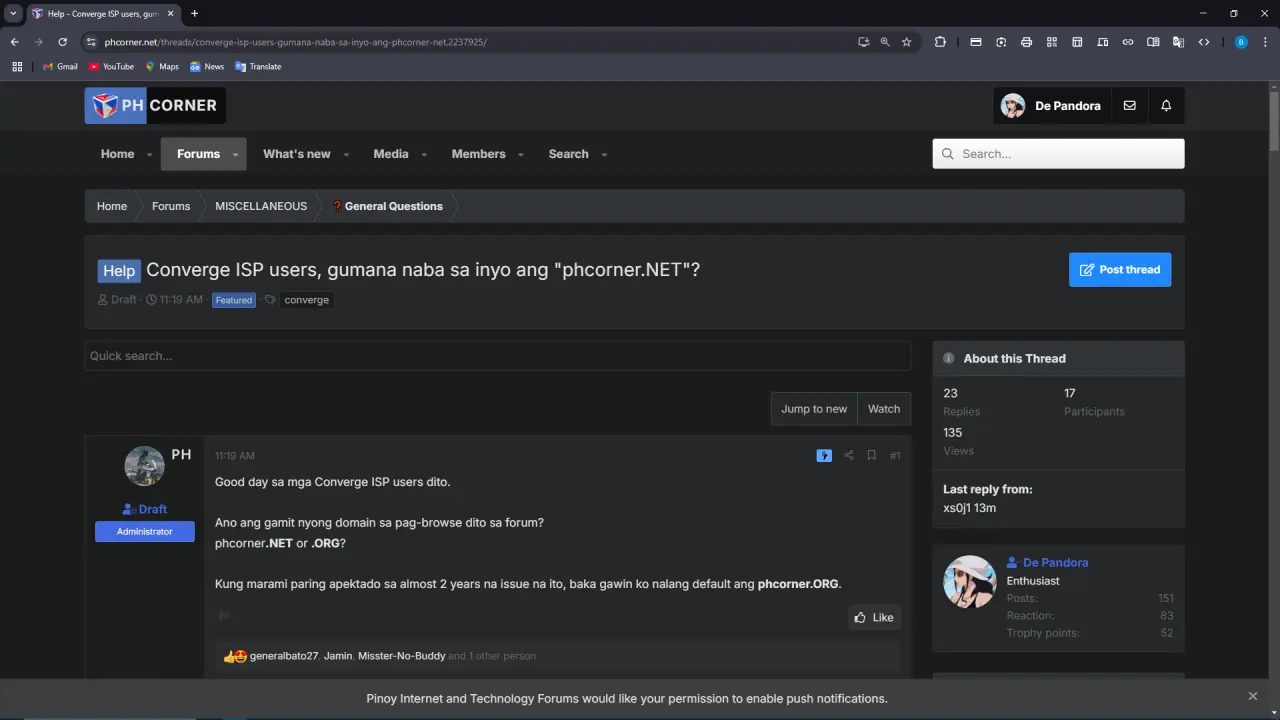
Task: Go to MISCELLANEOUS breadcrumb
Action: [261, 206]
